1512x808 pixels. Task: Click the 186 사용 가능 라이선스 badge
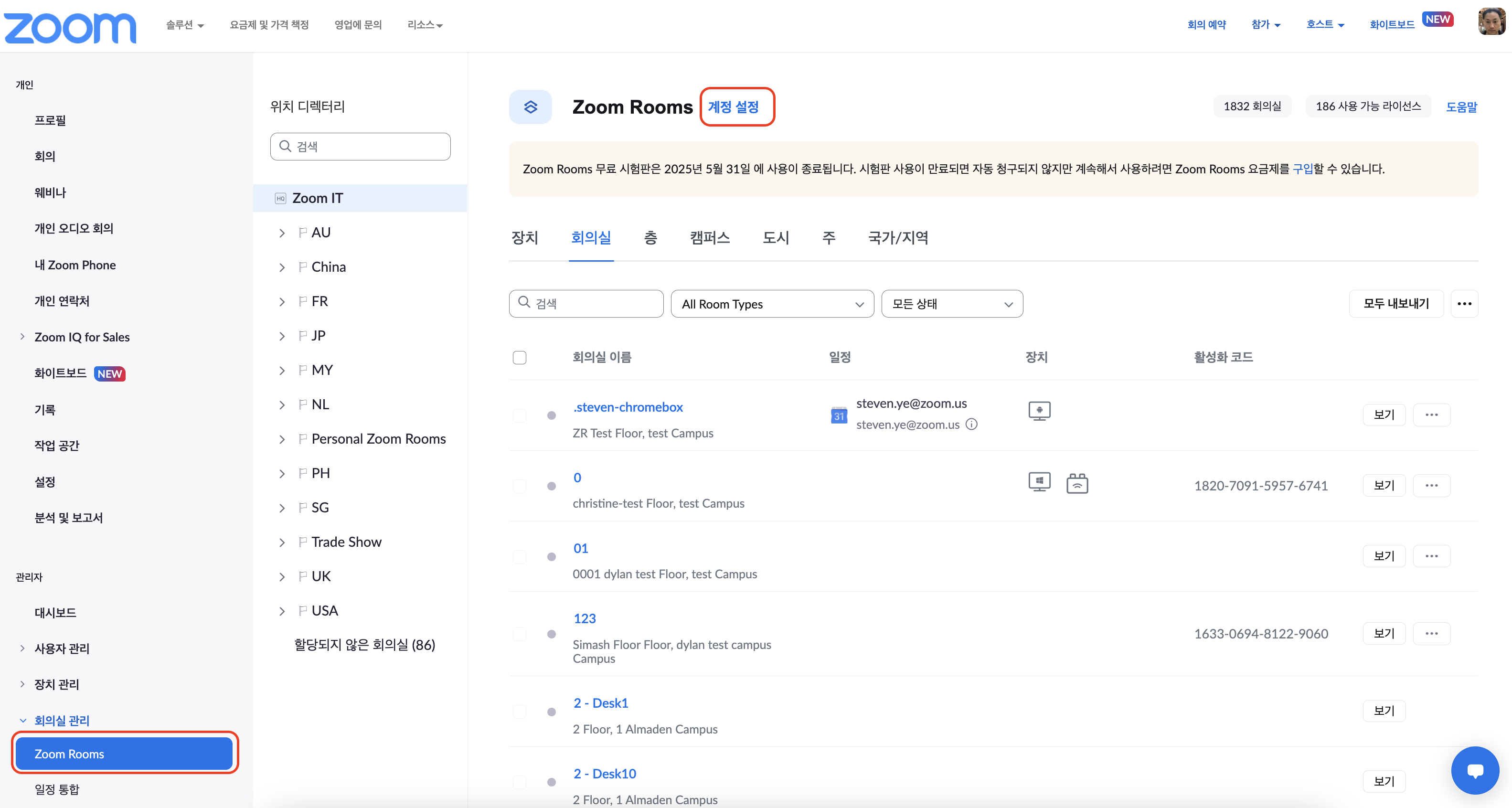[1368, 106]
